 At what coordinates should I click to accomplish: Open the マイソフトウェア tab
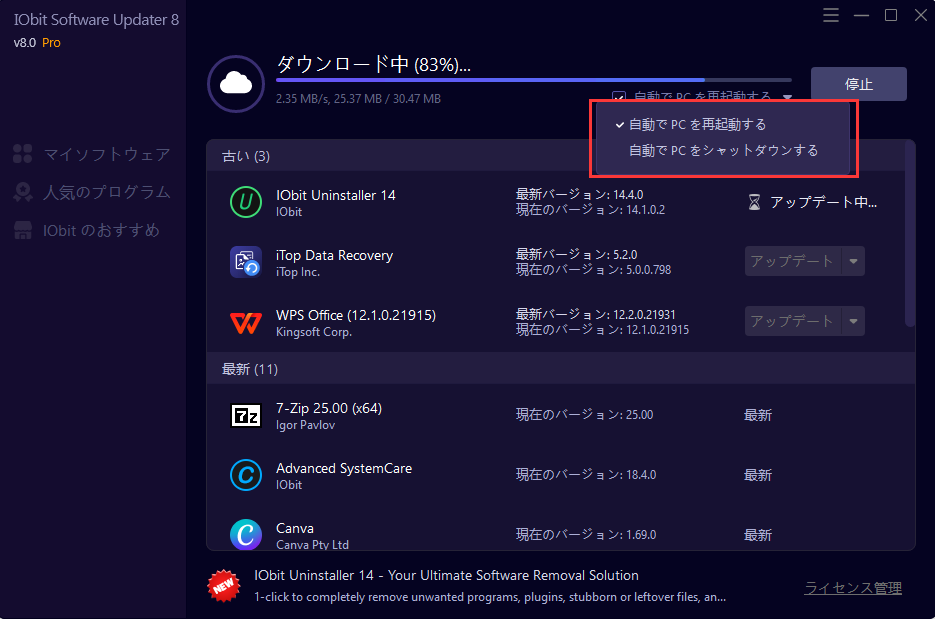tap(92, 154)
